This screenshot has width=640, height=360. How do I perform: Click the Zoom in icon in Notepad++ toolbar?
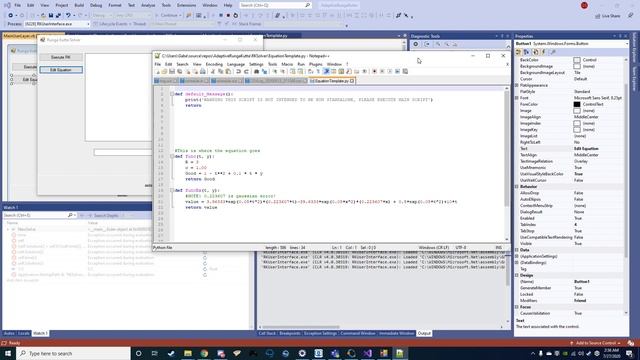275,71
